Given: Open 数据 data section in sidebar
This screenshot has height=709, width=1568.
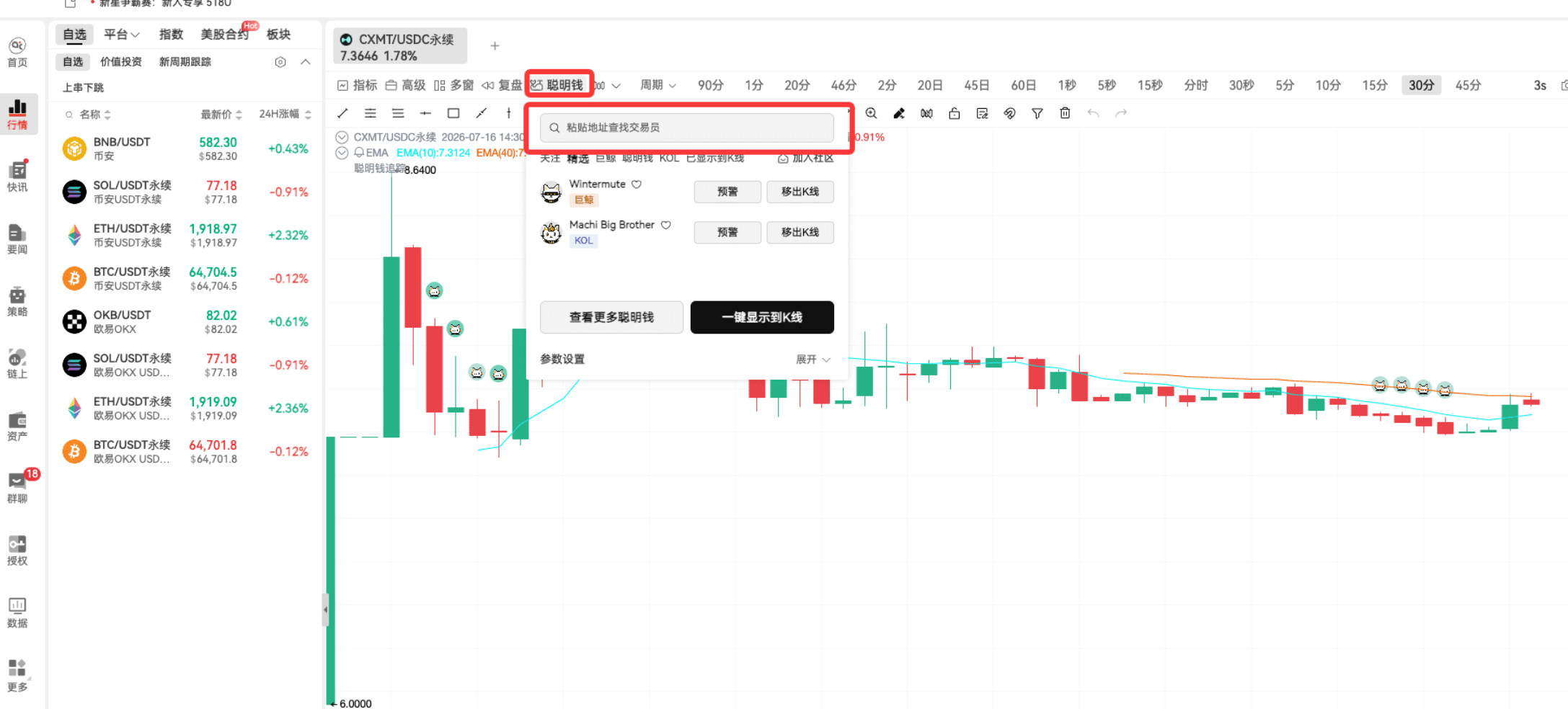Looking at the screenshot, I should click(17, 612).
